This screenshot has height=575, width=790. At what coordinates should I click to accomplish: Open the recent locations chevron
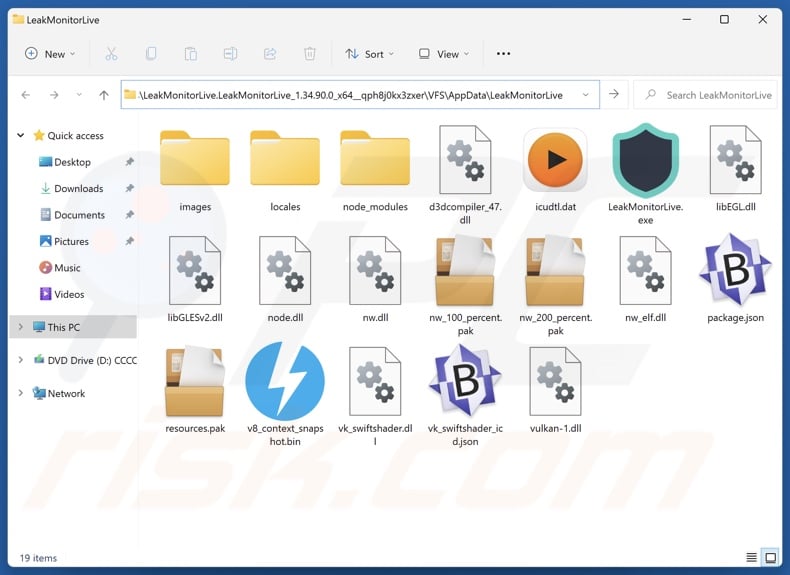(x=79, y=95)
